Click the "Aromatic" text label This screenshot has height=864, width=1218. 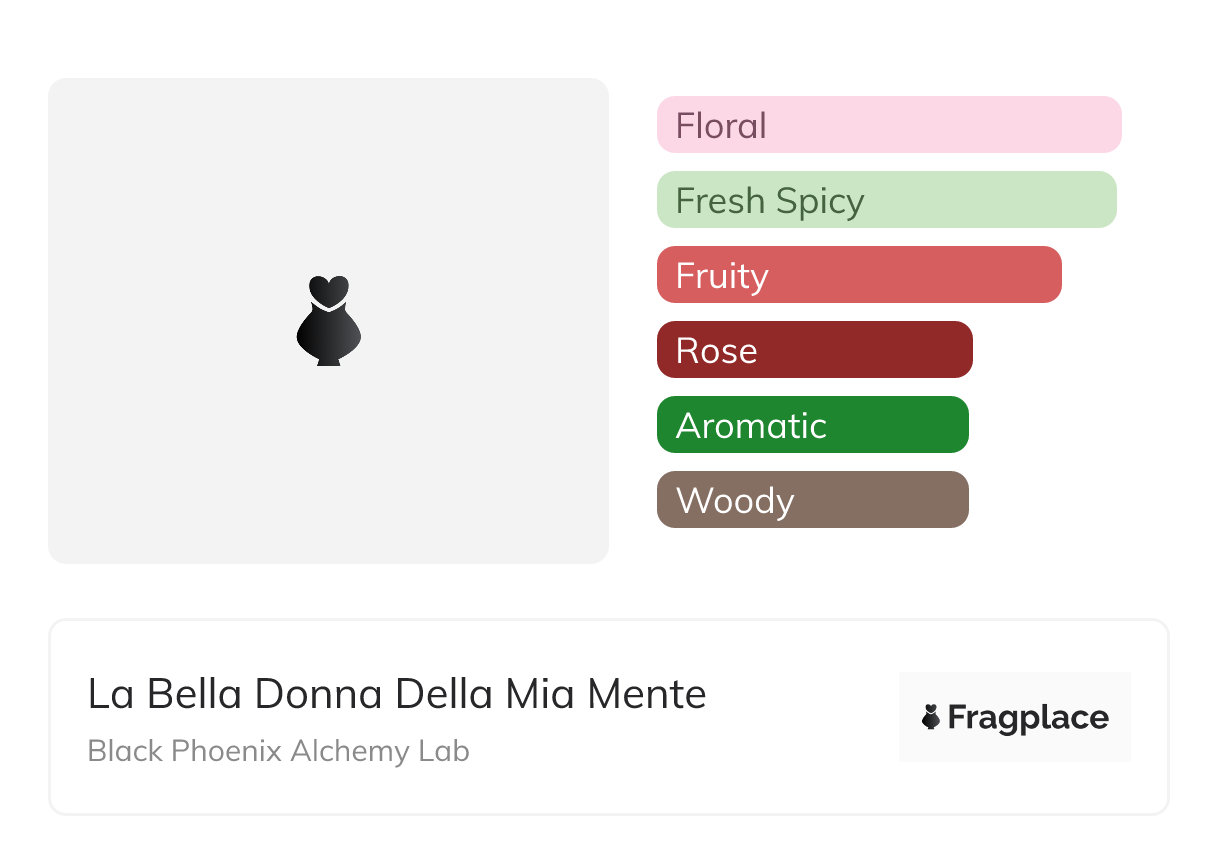tap(751, 426)
